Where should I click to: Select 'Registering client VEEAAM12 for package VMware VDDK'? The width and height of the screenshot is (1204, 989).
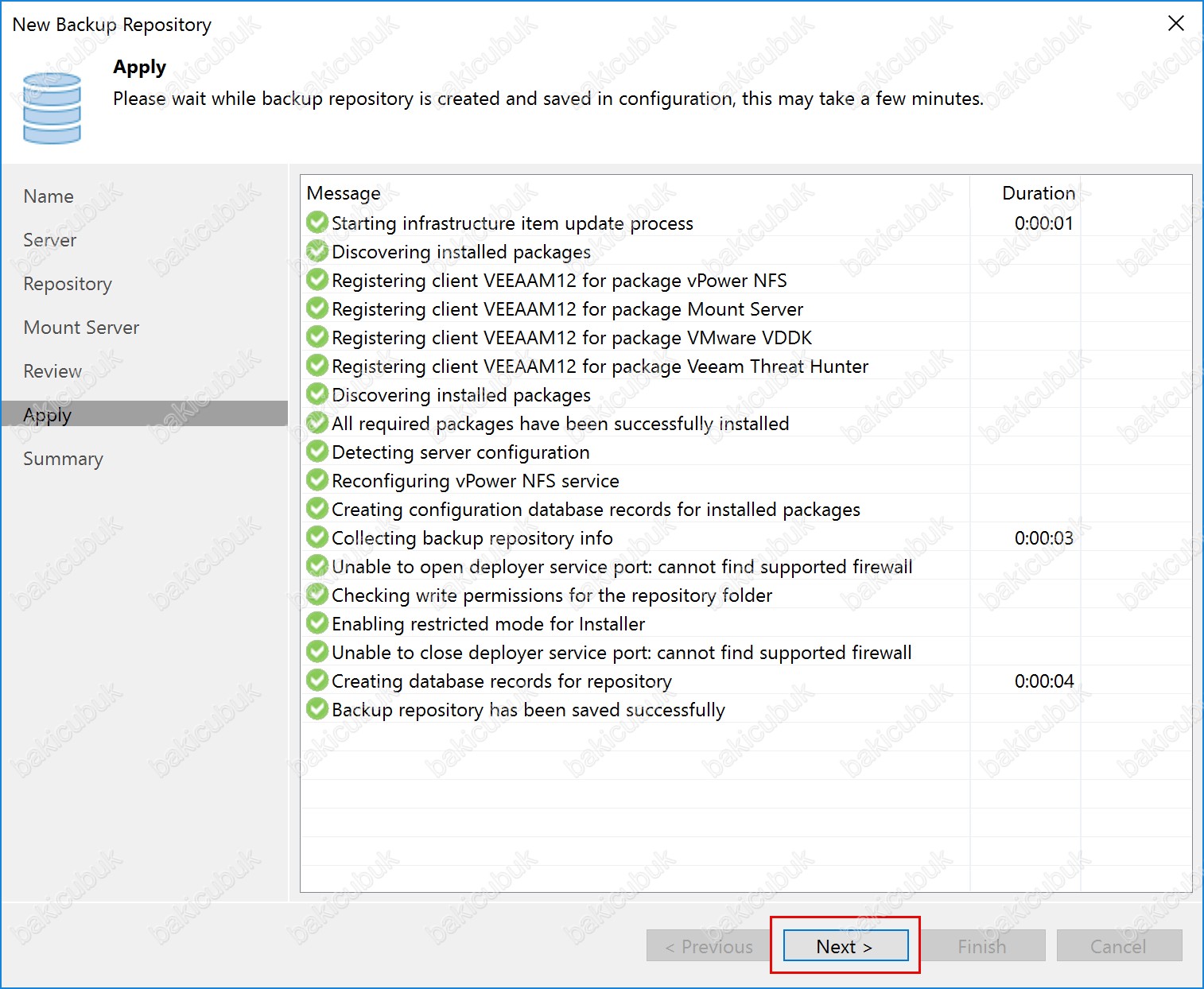(572, 338)
